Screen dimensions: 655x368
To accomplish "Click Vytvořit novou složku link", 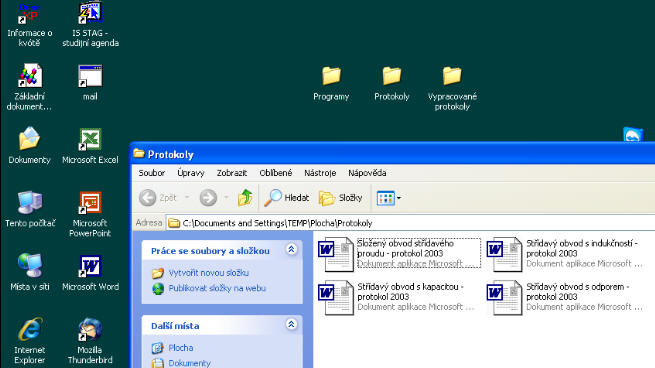I will click(x=208, y=273).
